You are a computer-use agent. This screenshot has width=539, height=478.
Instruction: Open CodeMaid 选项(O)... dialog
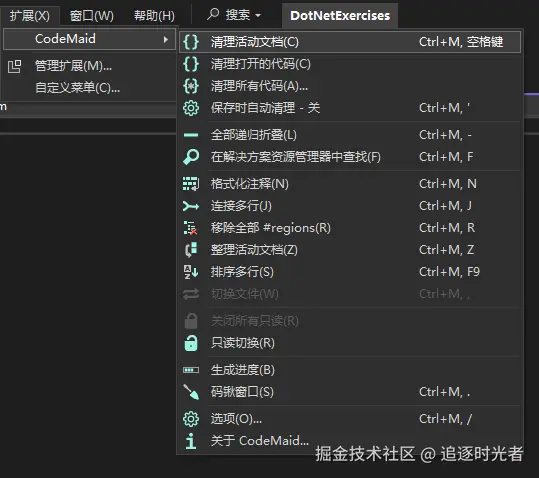351,419
